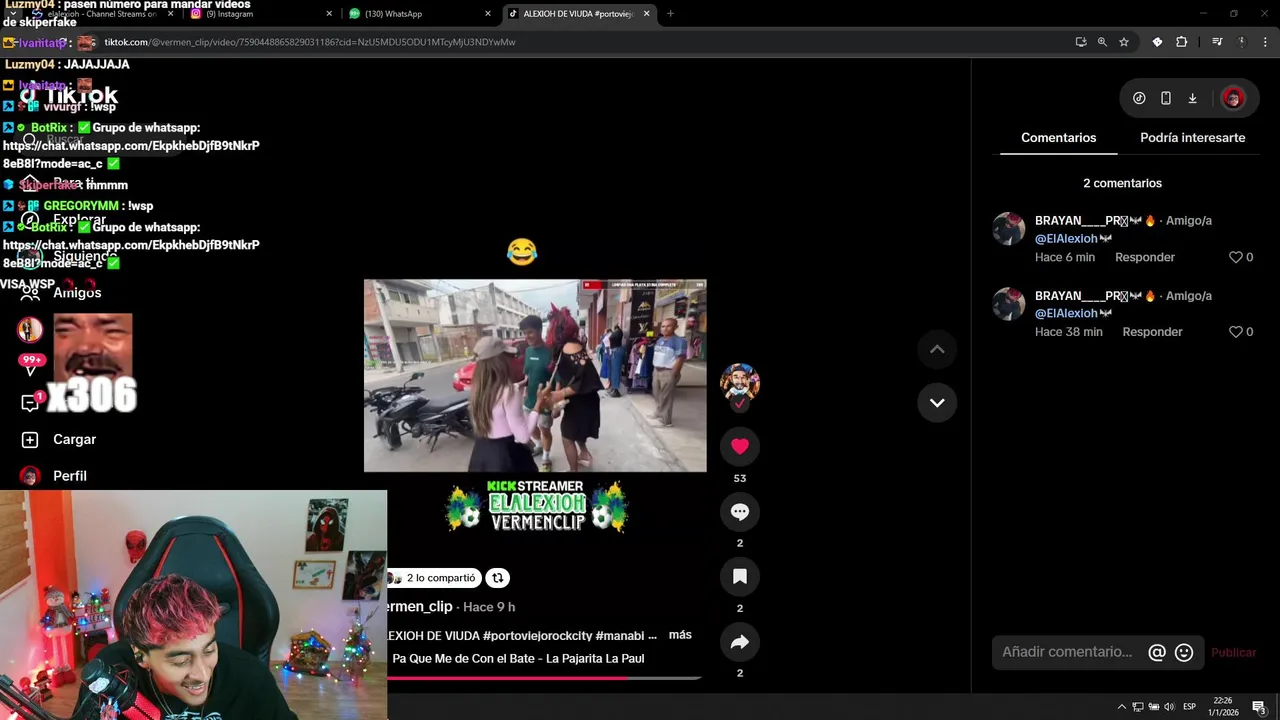Open Cargar in the TikTok sidebar
The width and height of the screenshot is (1280, 720).
(60, 440)
